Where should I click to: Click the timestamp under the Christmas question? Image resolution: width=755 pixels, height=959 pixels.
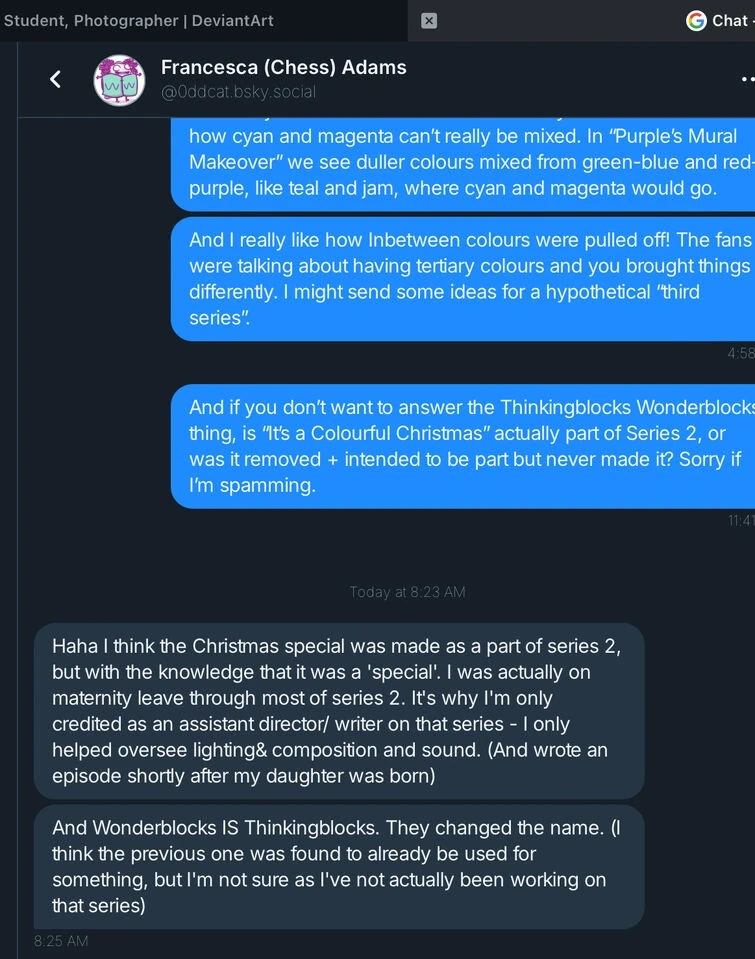click(741, 520)
